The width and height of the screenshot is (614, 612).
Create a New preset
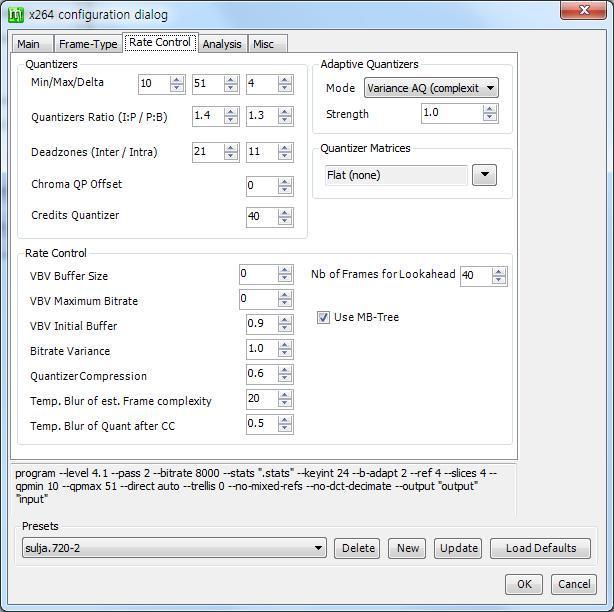click(x=407, y=548)
